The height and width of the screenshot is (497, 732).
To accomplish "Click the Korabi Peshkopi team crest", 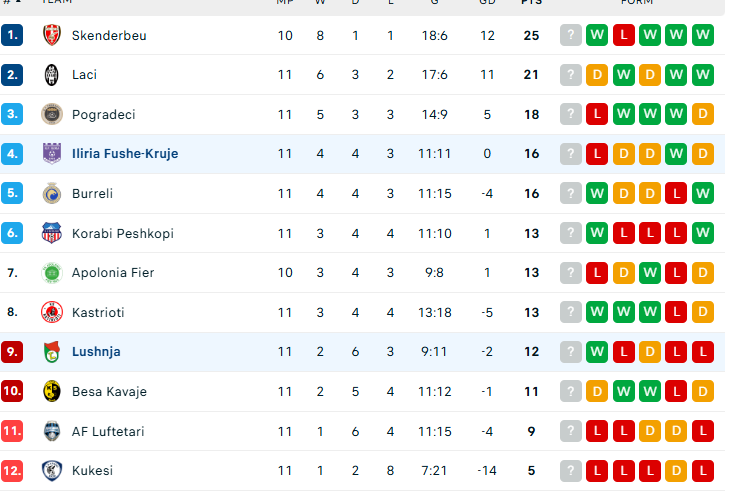I will click(51, 233).
